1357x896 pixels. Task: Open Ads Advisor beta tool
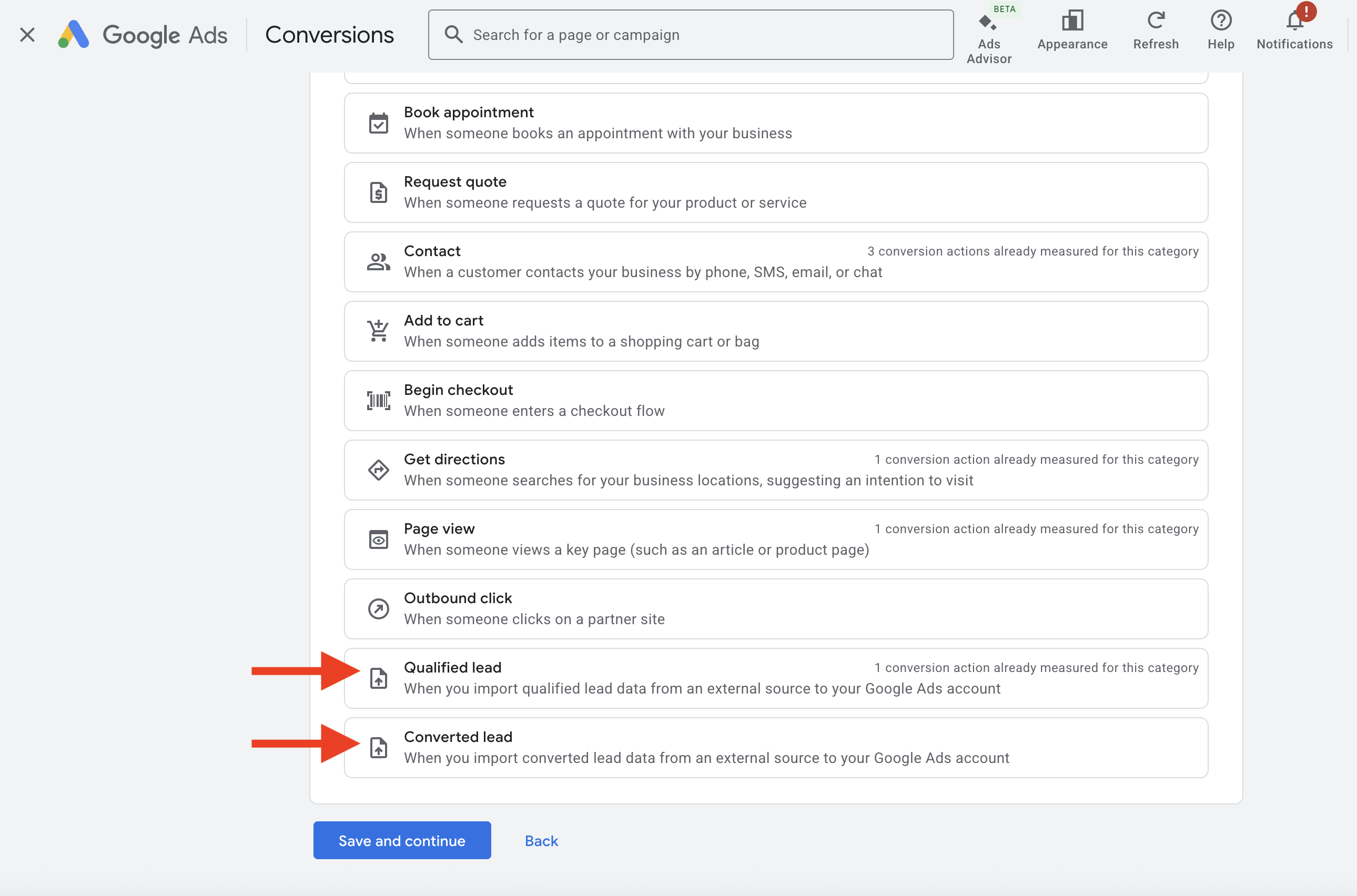coord(988,34)
